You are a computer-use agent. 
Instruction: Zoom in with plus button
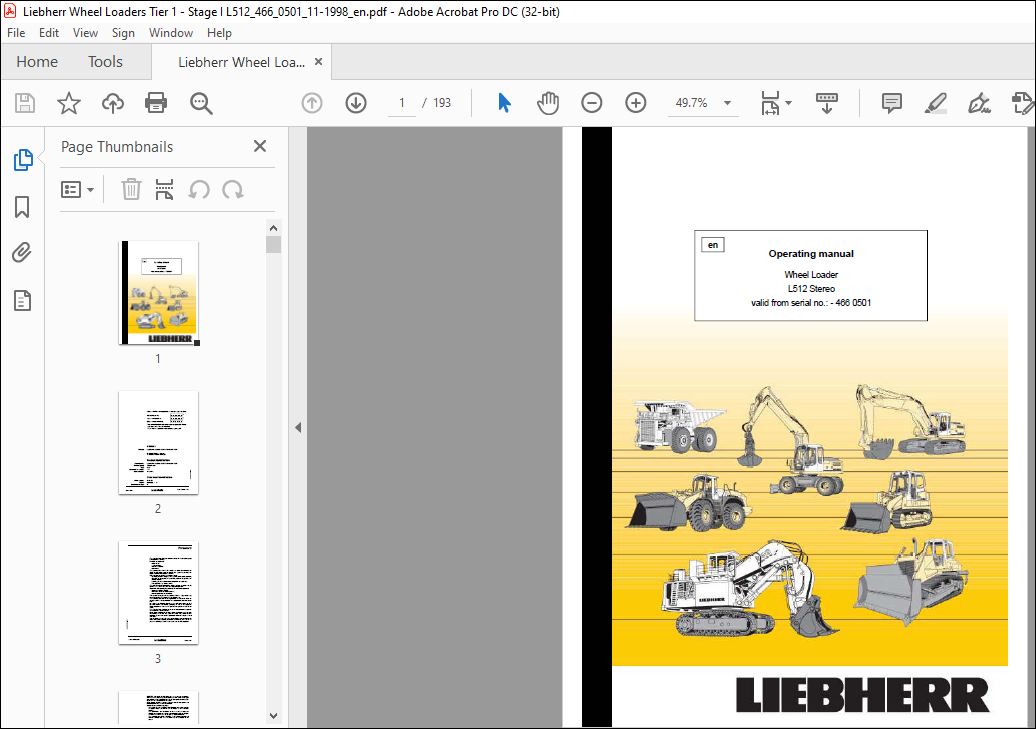[x=636, y=103]
